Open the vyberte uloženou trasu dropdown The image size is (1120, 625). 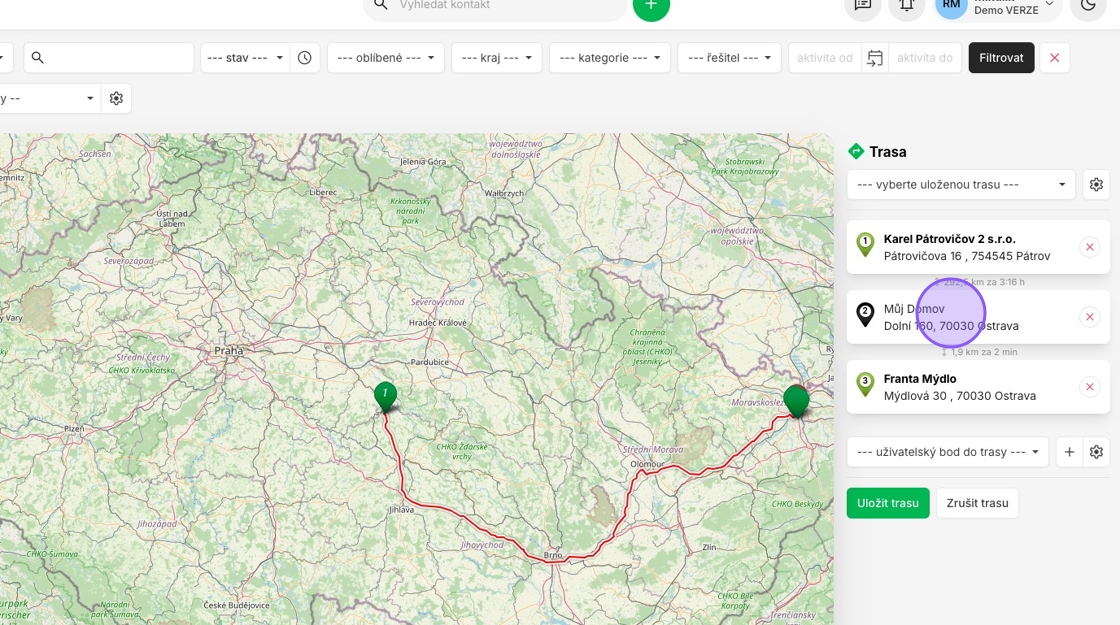(x=961, y=184)
